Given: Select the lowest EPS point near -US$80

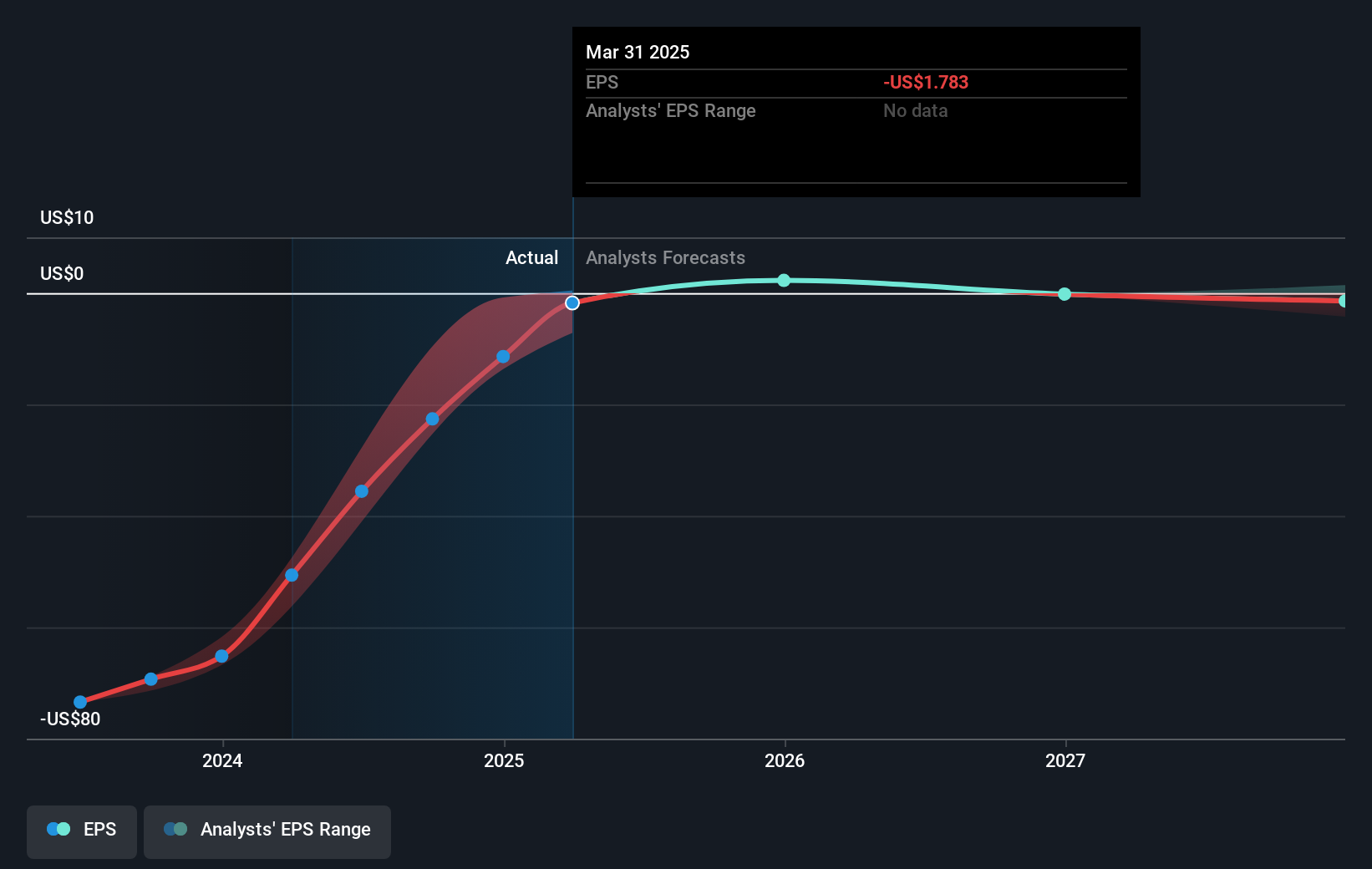Looking at the screenshot, I should (80, 702).
